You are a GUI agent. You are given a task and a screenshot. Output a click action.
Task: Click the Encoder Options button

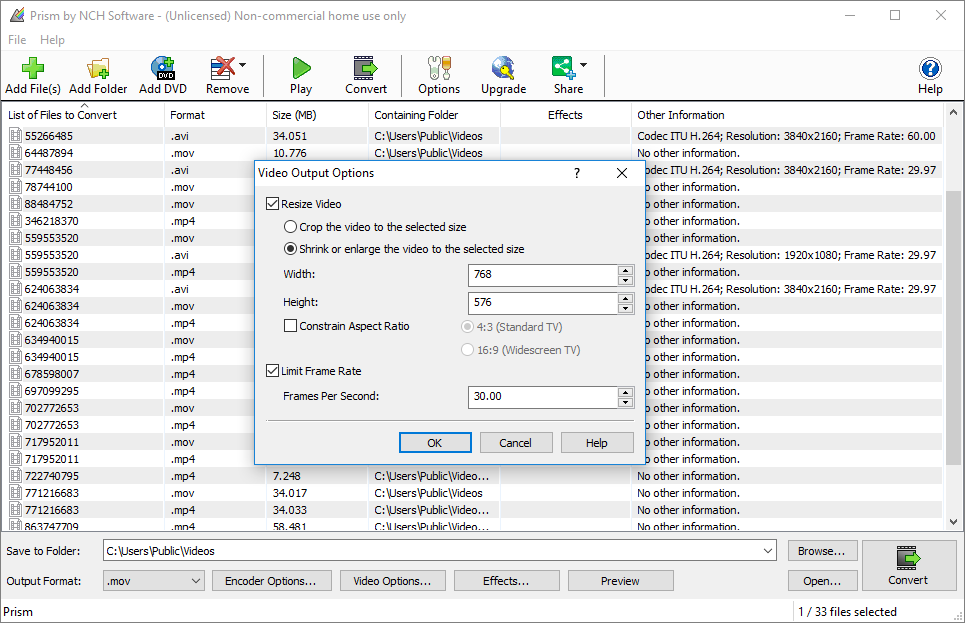coord(271,580)
